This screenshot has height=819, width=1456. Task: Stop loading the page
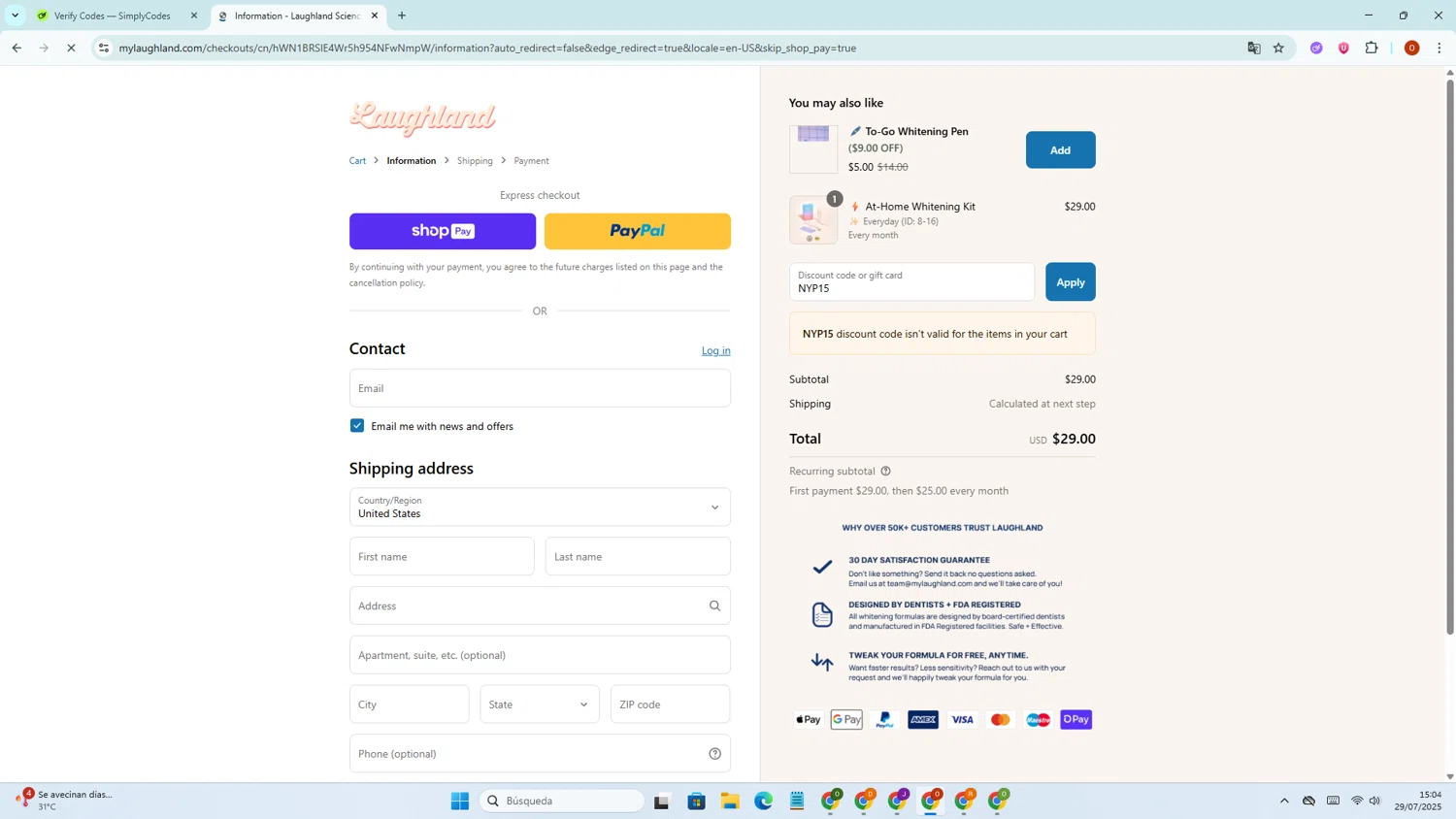tap(71, 48)
